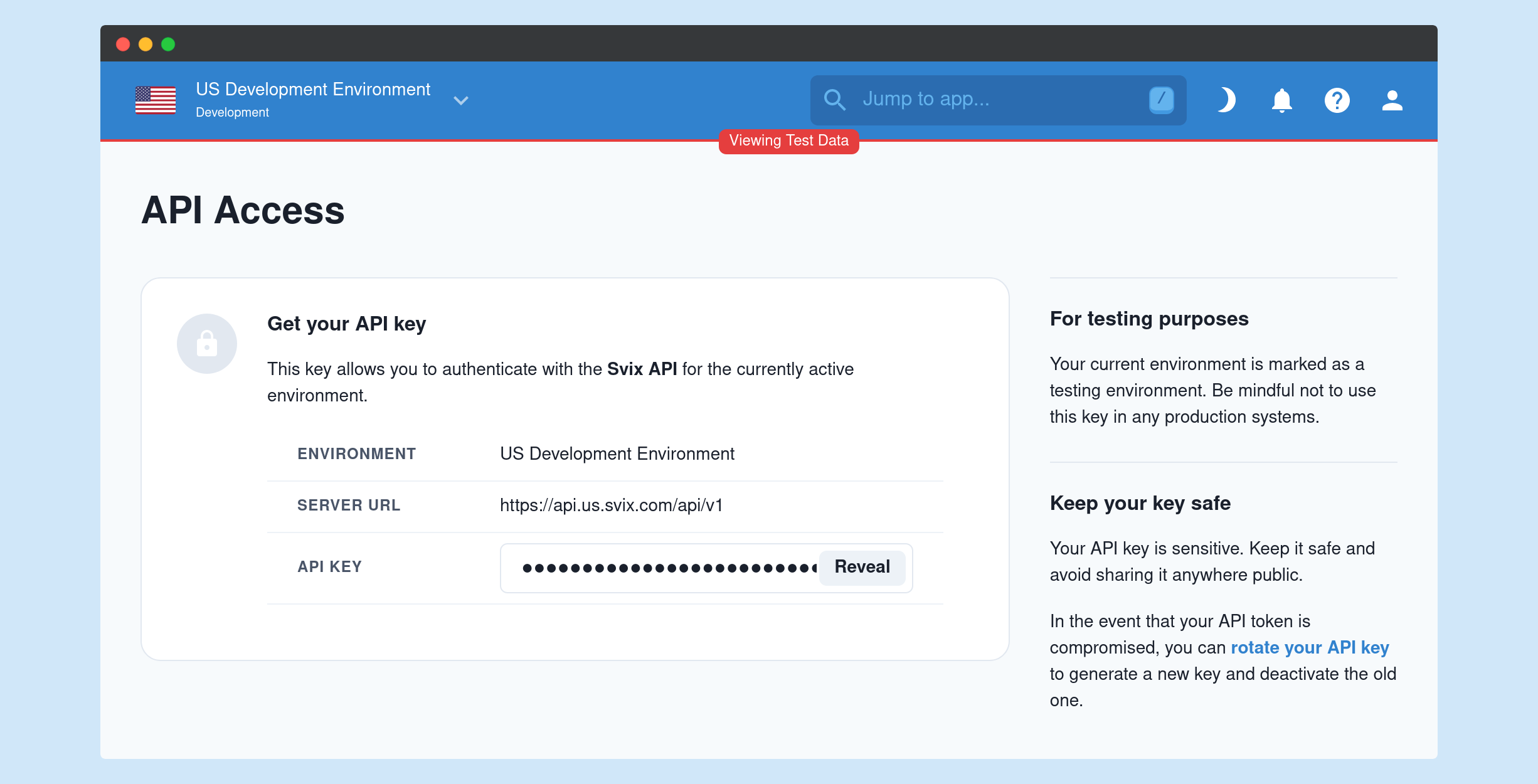This screenshot has width=1538, height=784.
Task: Click the green traffic light button
Action: click(x=167, y=44)
